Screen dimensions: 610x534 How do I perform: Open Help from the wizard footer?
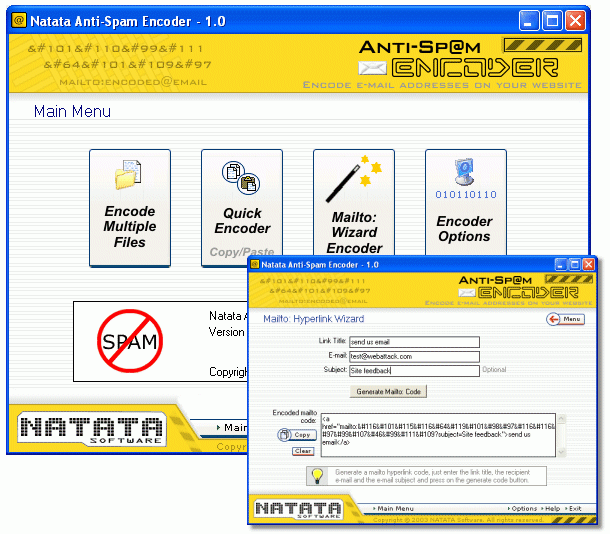(x=550, y=508)
